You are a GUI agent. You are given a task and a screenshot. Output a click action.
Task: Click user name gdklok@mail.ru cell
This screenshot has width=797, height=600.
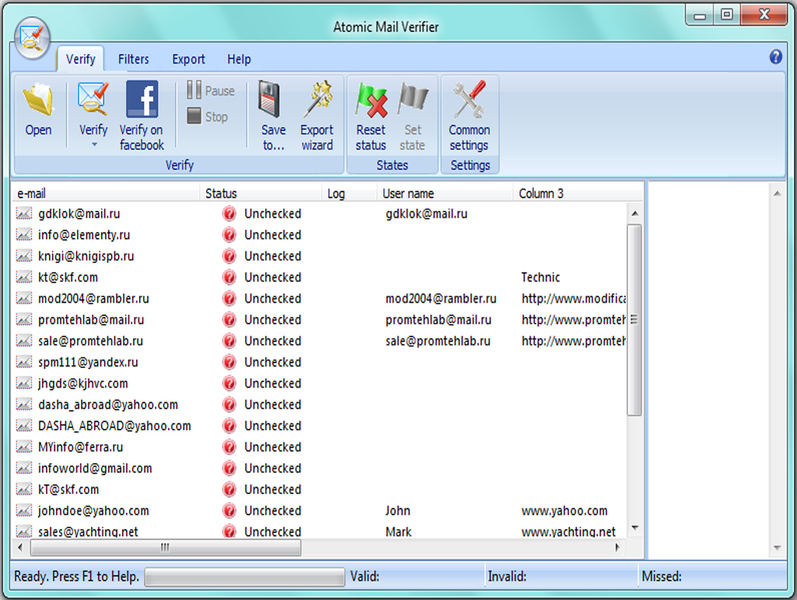pos(426,214)
